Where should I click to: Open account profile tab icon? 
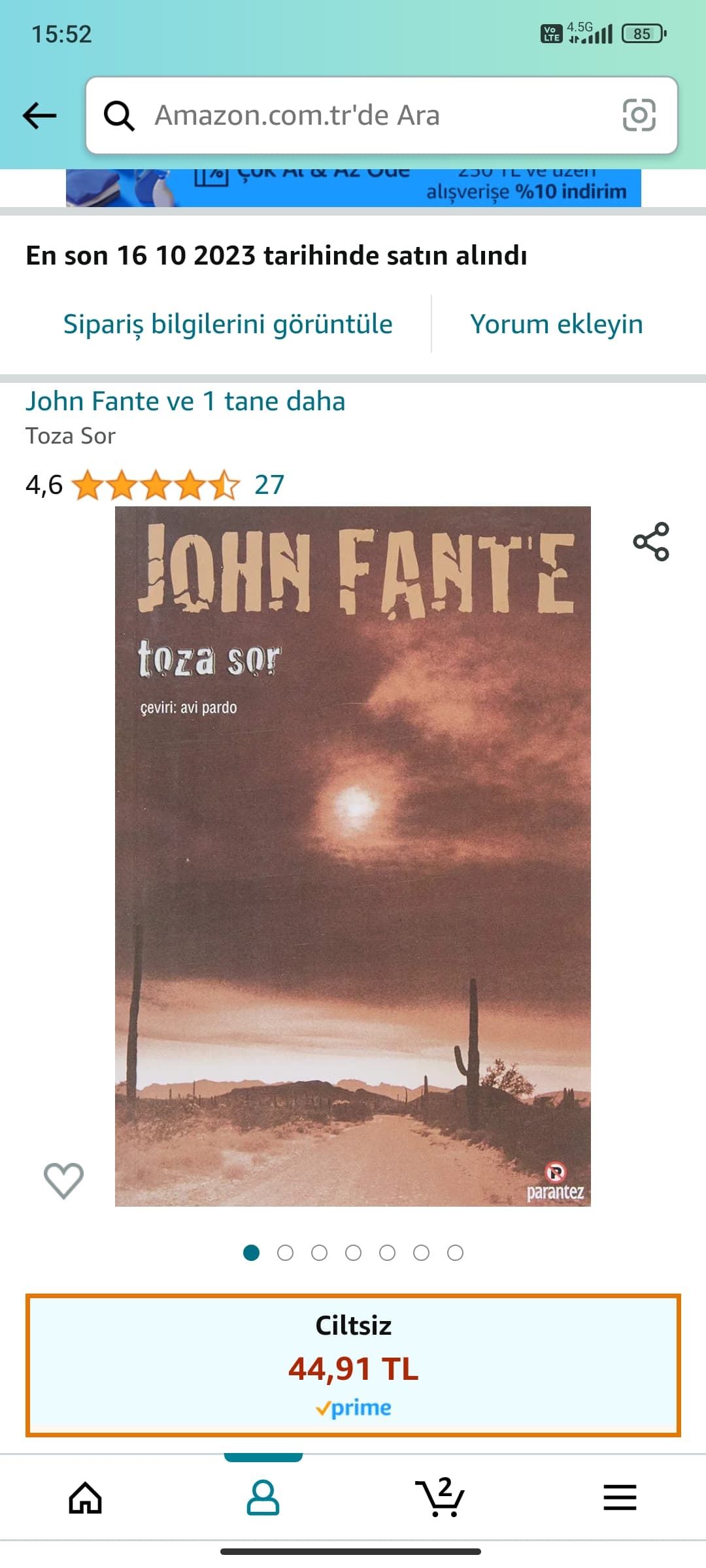263,1497
